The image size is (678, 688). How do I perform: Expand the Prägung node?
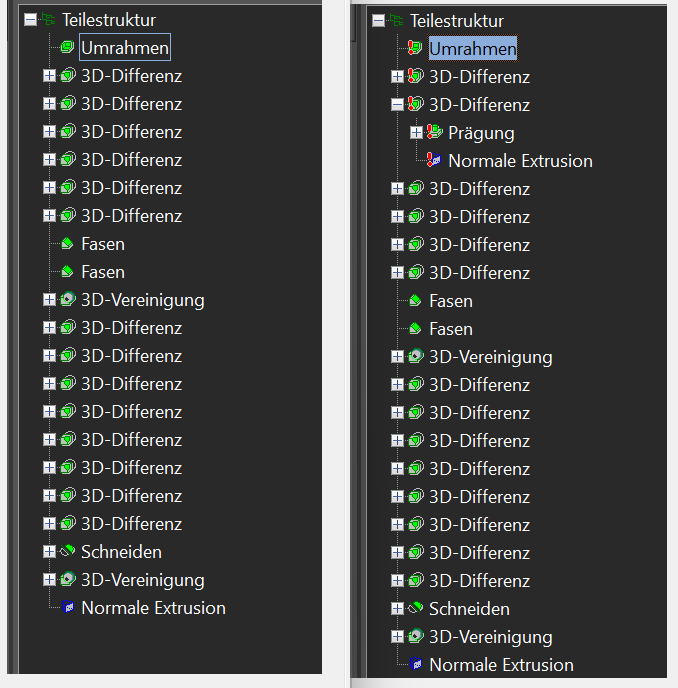click(416, 133)
